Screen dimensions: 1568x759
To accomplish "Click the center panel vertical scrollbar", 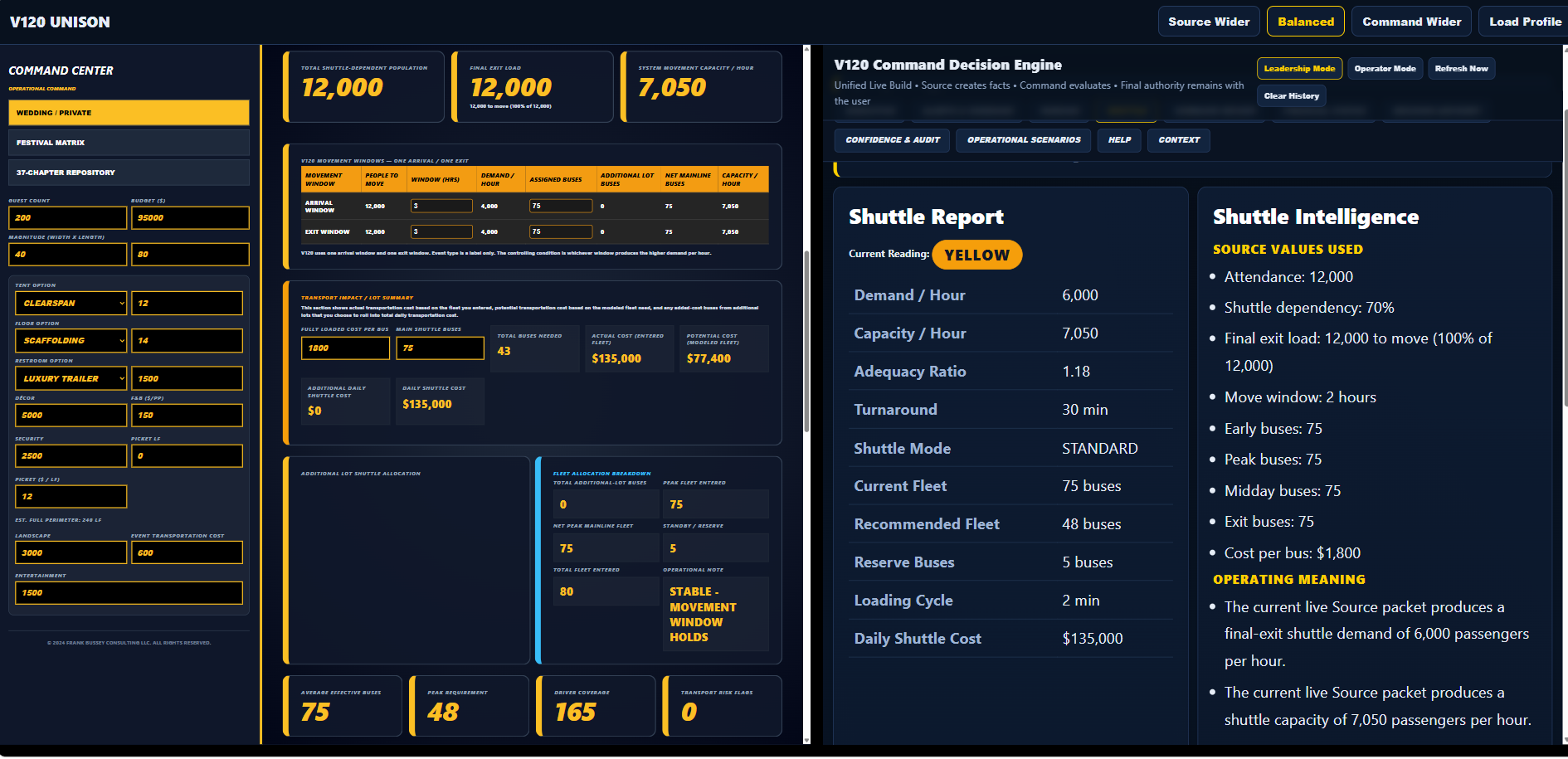I will coord(806,341).
